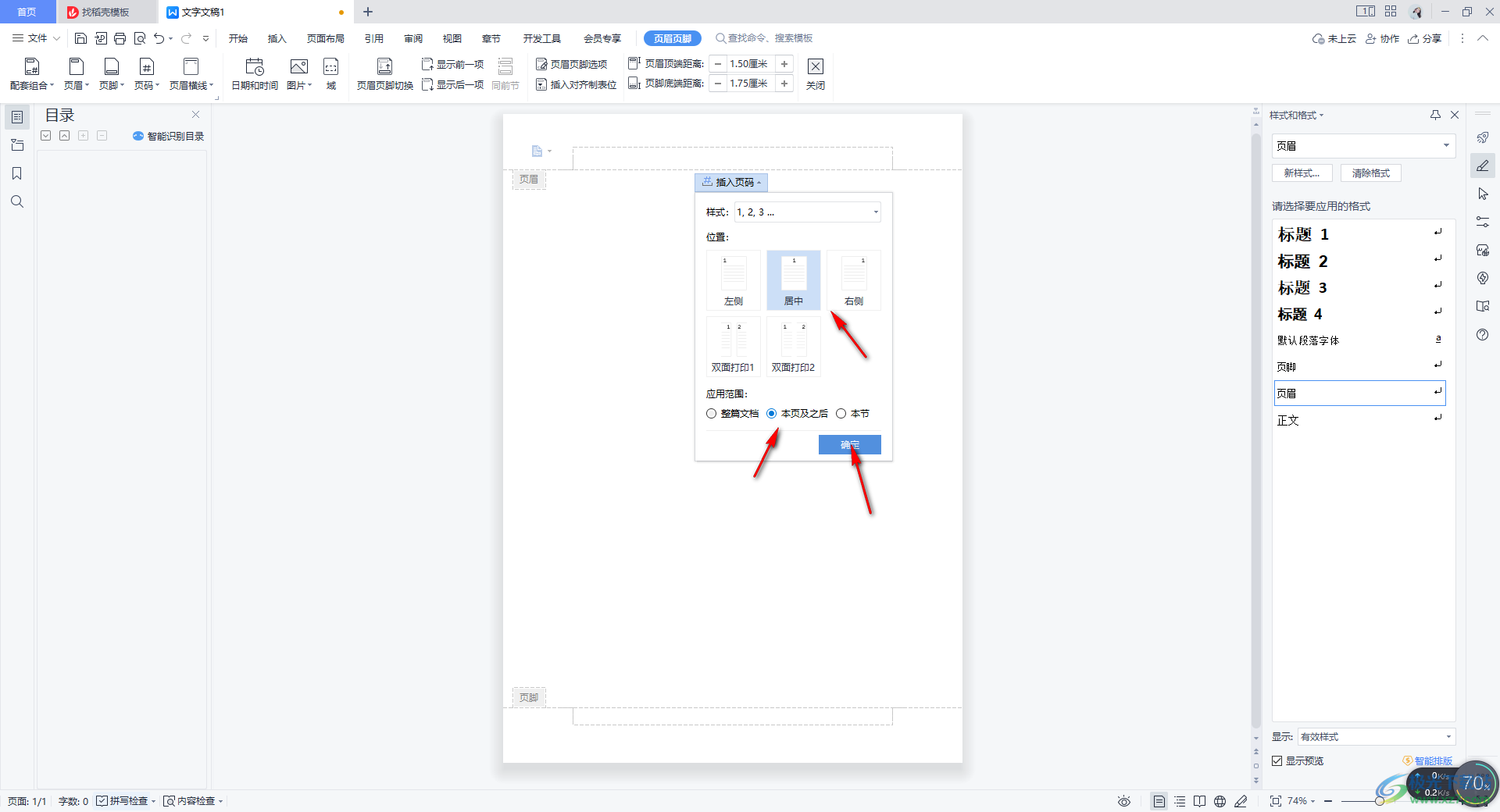
Task: Switch to web layout view icon
Action: 1220,801
